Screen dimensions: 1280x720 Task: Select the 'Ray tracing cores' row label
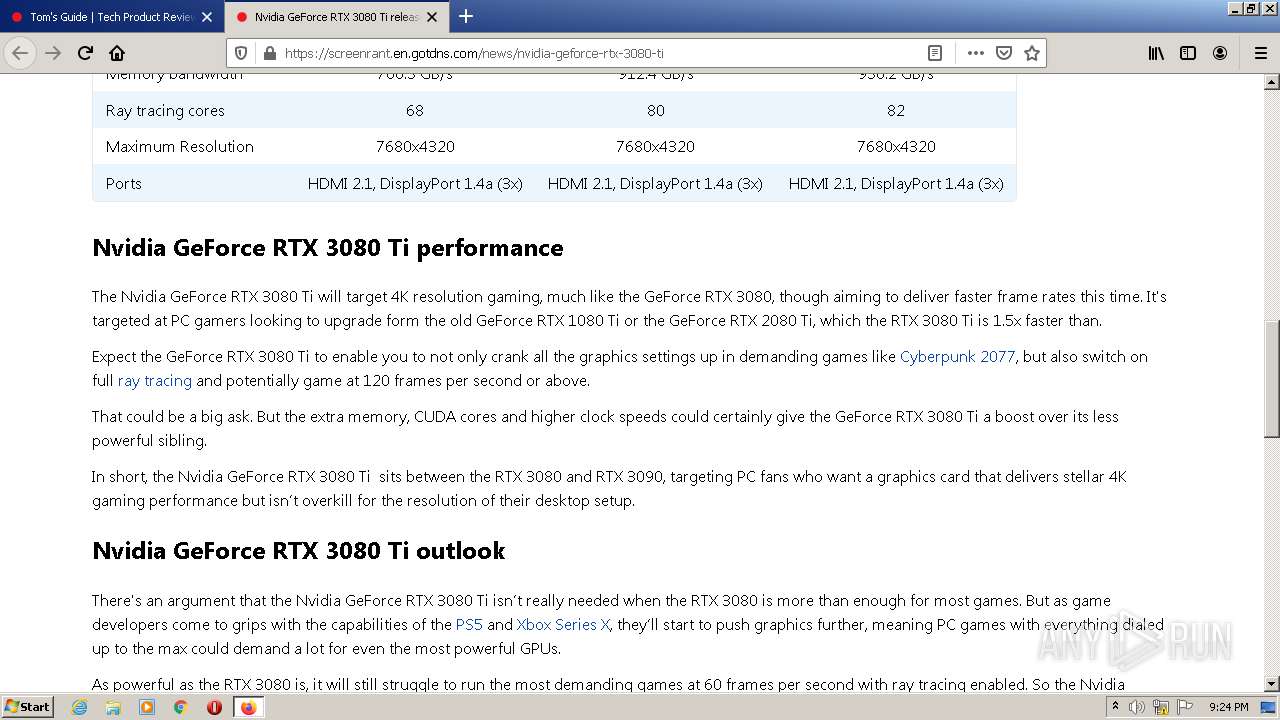click(x=165, y=110)
